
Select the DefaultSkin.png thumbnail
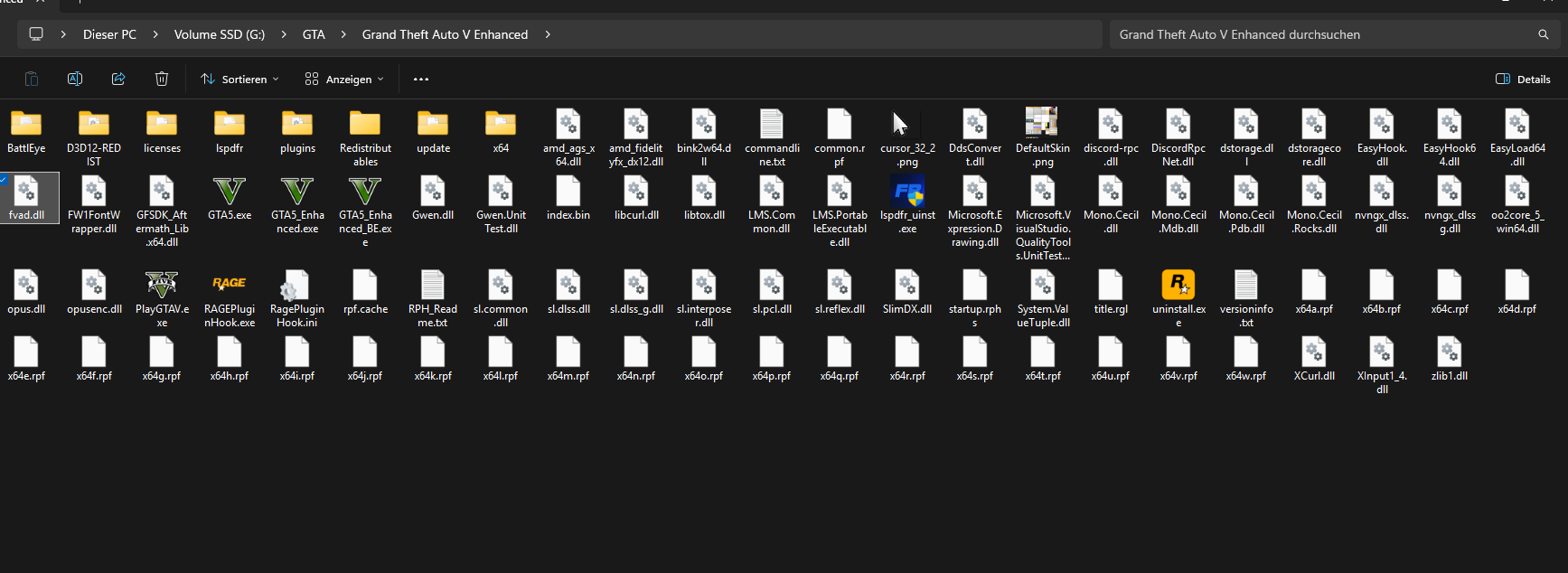1042,123
